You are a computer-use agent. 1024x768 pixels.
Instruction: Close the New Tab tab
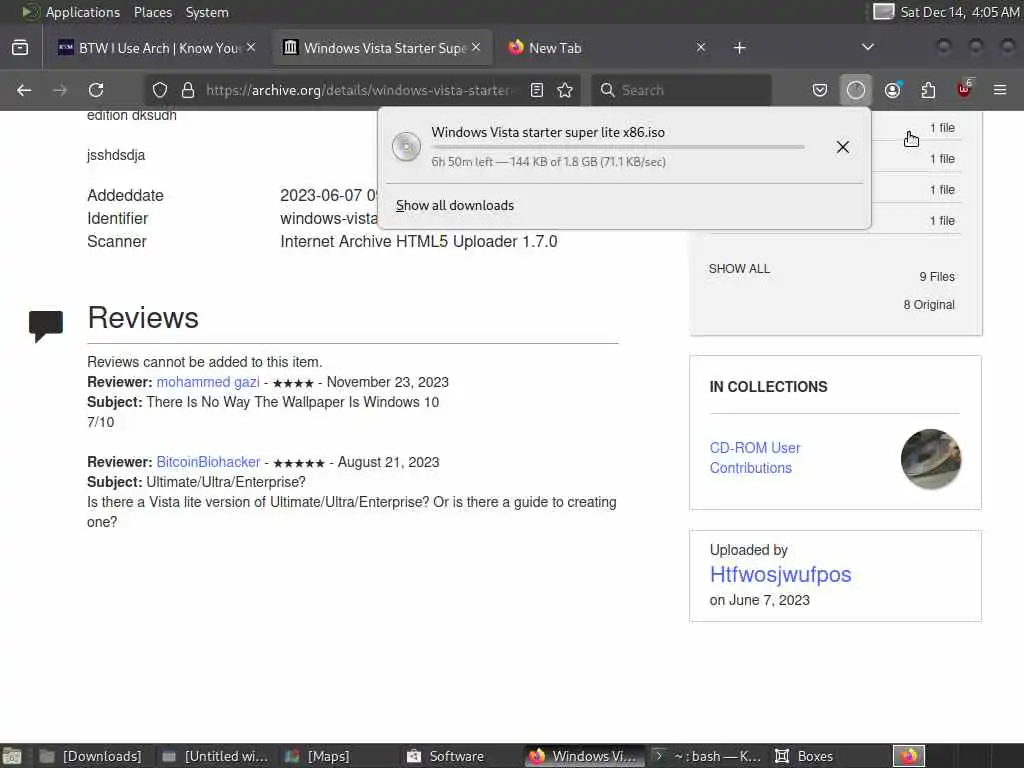click(701, 48)
